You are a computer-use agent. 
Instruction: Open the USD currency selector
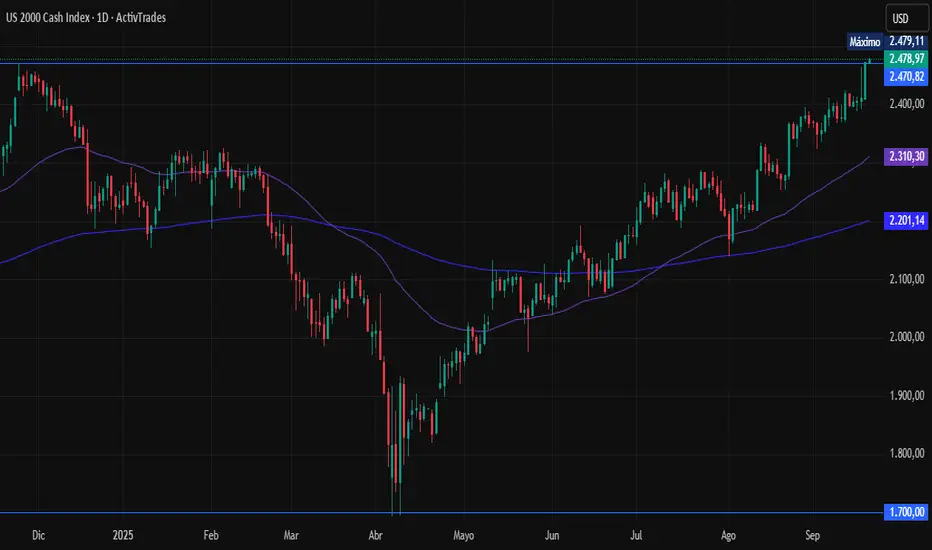point(905,18)
